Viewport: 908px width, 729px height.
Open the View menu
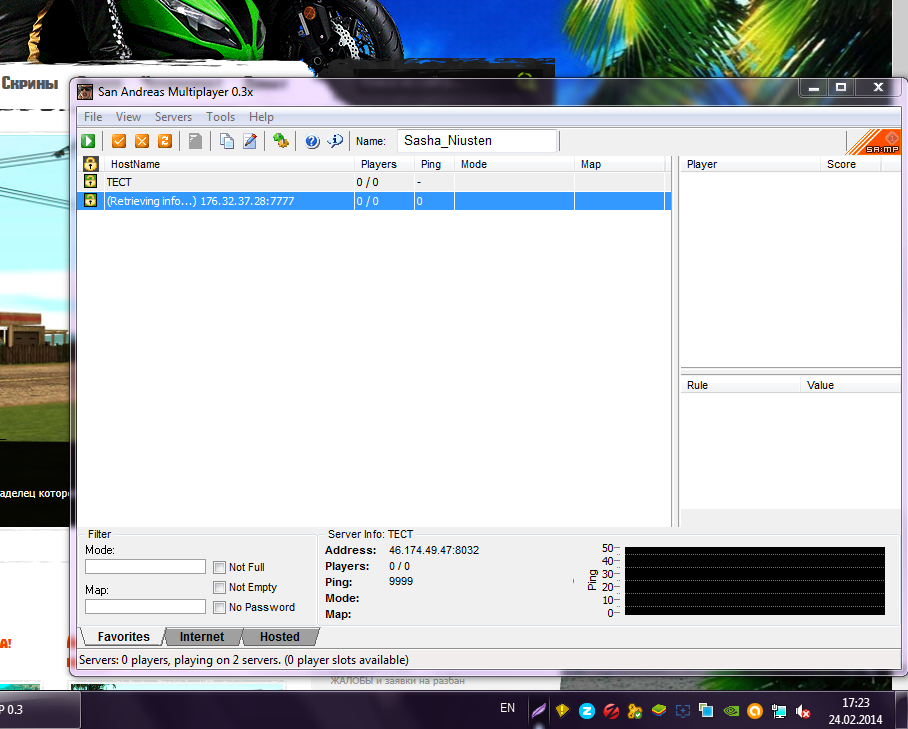(x=128, y=117)
